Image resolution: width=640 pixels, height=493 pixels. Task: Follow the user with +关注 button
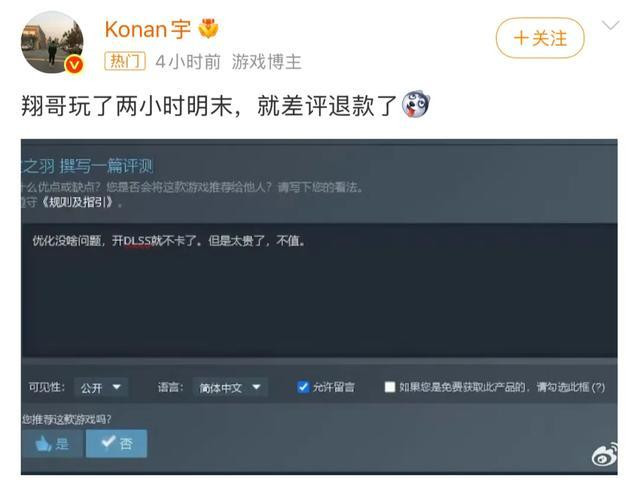[x=540, y=38]
